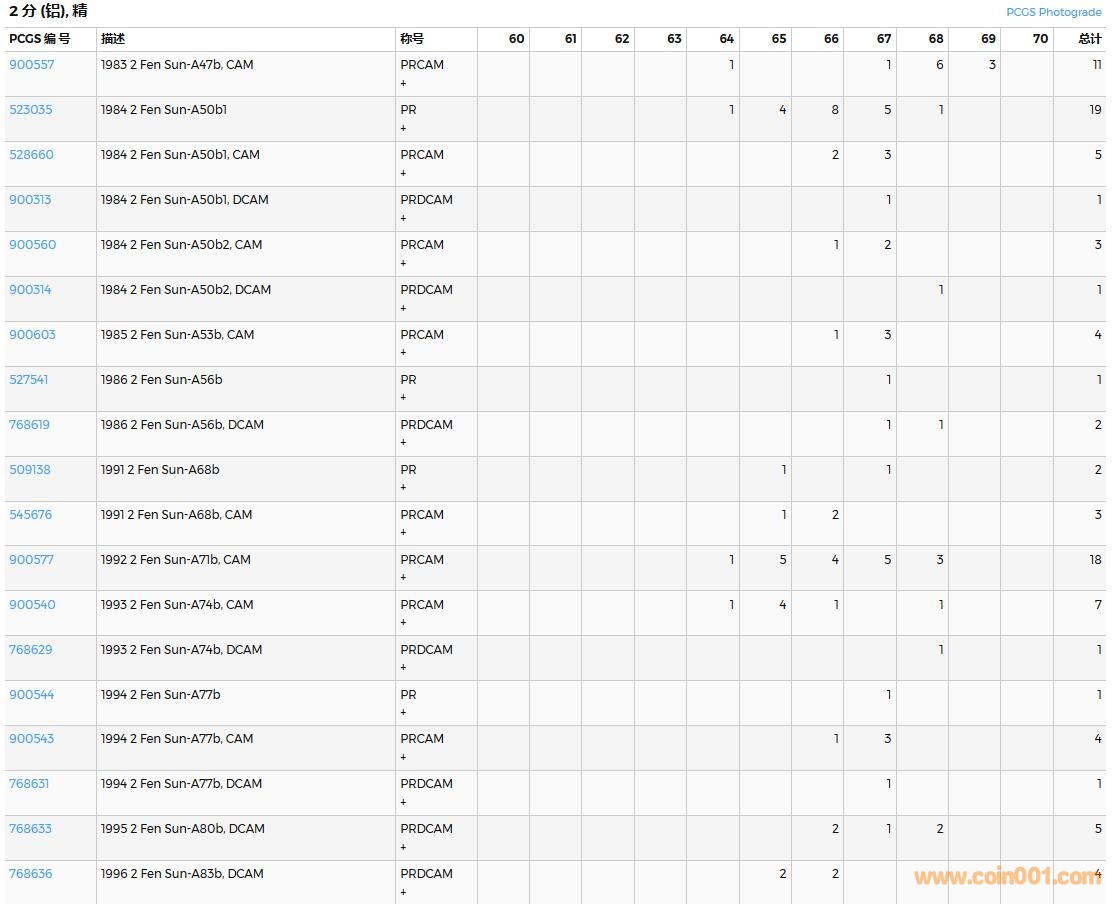Expand plus sign in 1984 Sun-A50b1 PR row
This screenshot has width=1114, height=904.
[404, 128]
